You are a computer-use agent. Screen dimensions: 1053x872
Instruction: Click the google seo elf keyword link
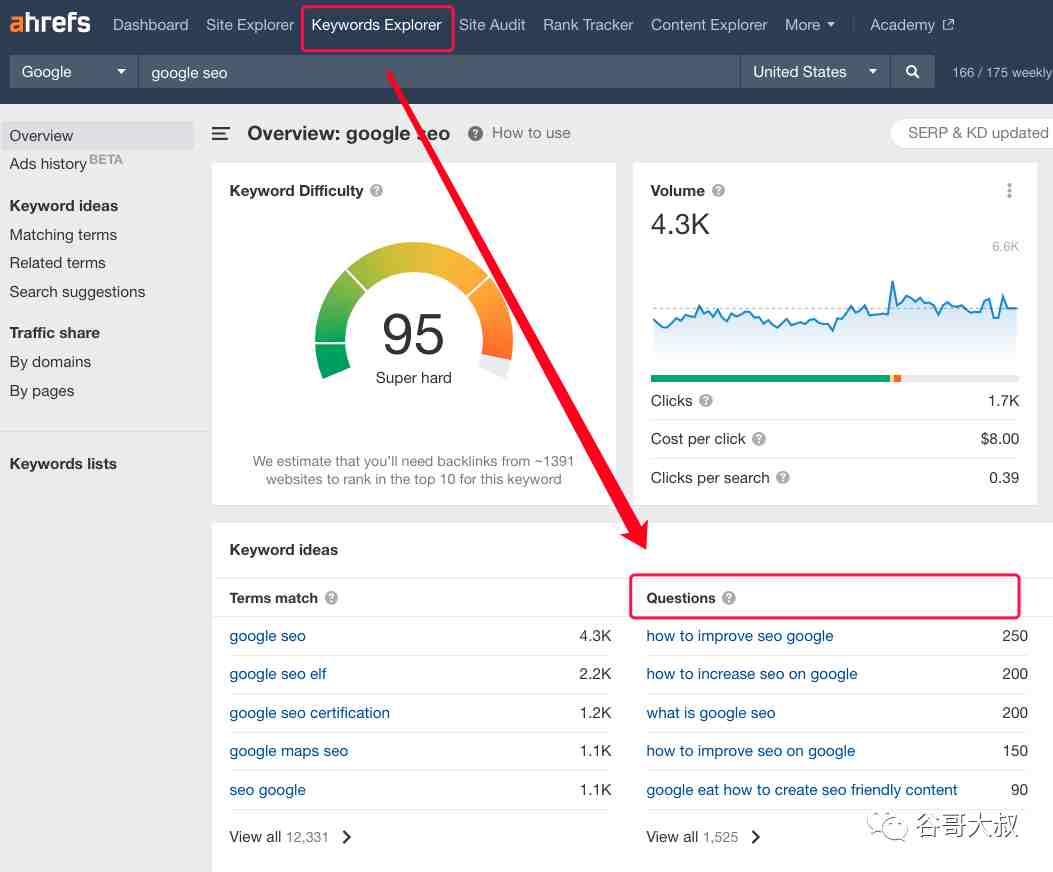pyautogui.click(x=278, y=674)
